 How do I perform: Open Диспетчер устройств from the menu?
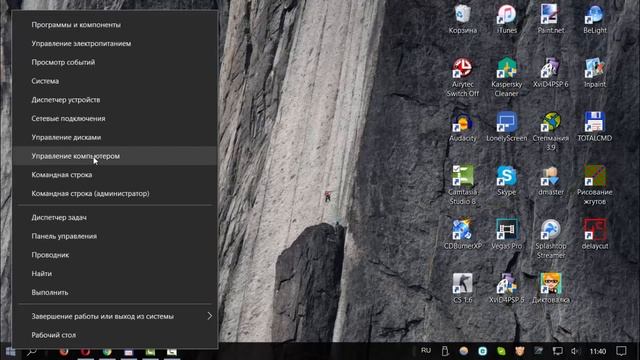[x=115, y=100]
